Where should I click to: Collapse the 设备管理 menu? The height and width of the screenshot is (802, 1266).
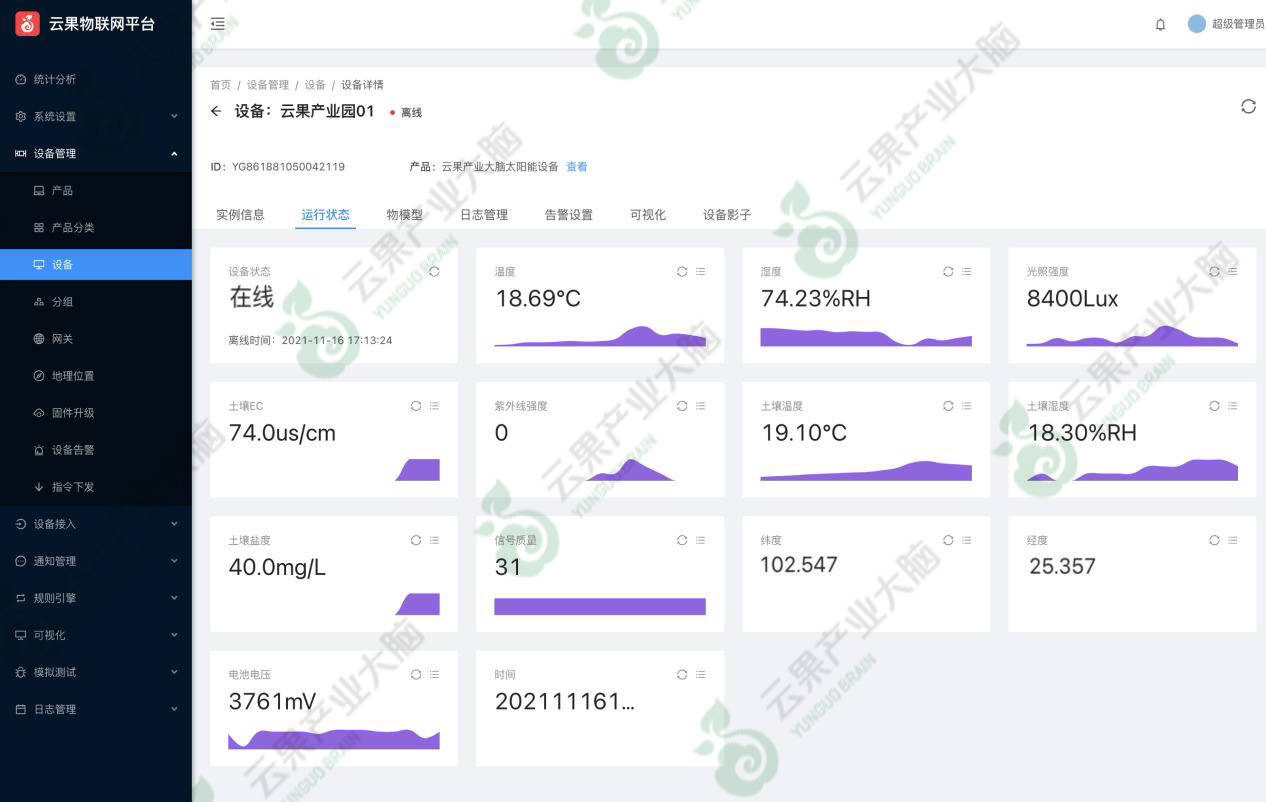95,153
